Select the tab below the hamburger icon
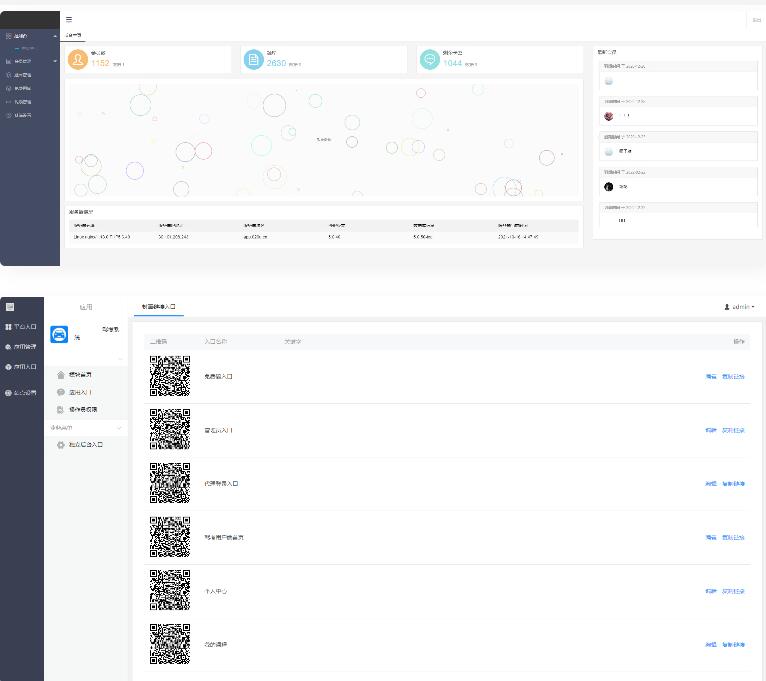Viewport: 766px width, 681px height. tap(74, 35)
